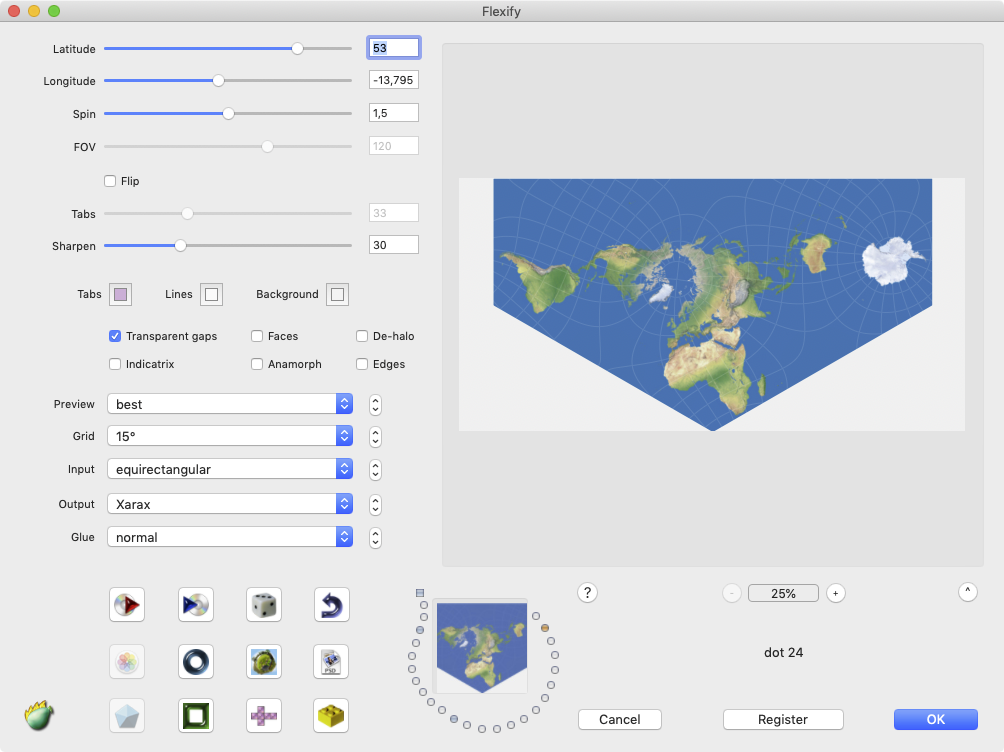Click the red arrow disc icon

[127, 604]
